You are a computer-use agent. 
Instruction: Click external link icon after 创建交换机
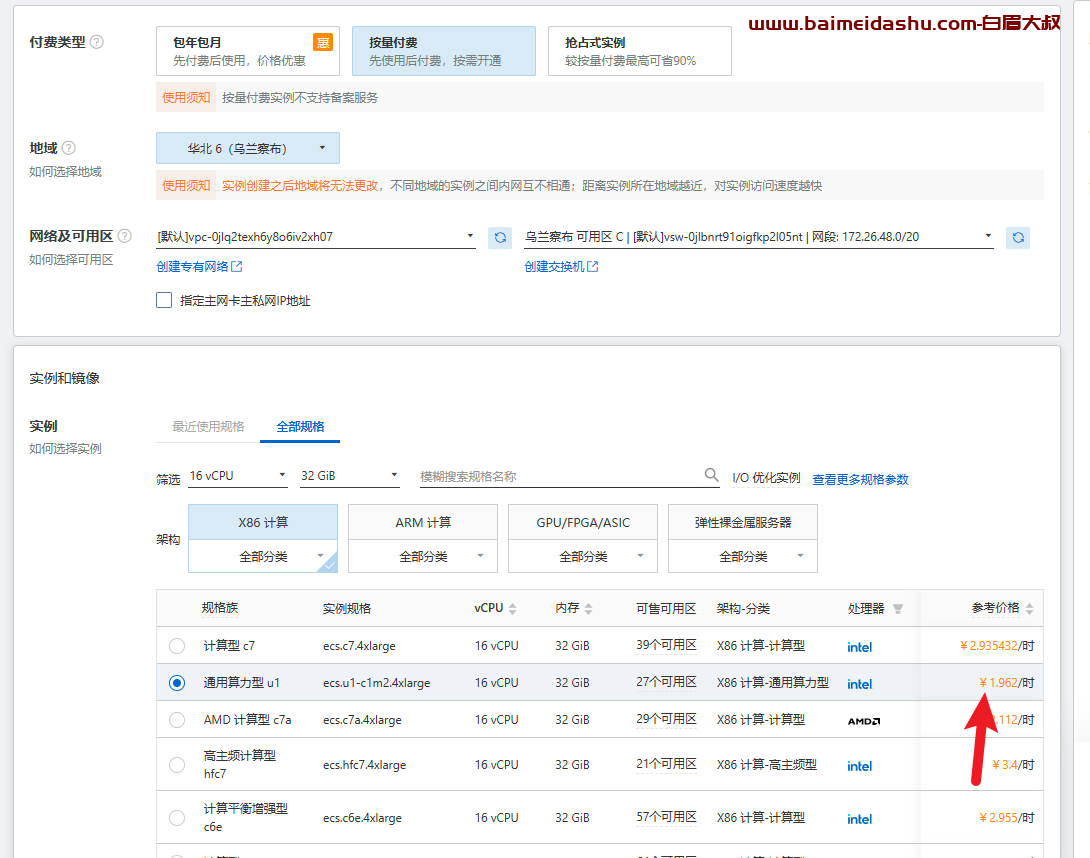(x=592, y=266)
